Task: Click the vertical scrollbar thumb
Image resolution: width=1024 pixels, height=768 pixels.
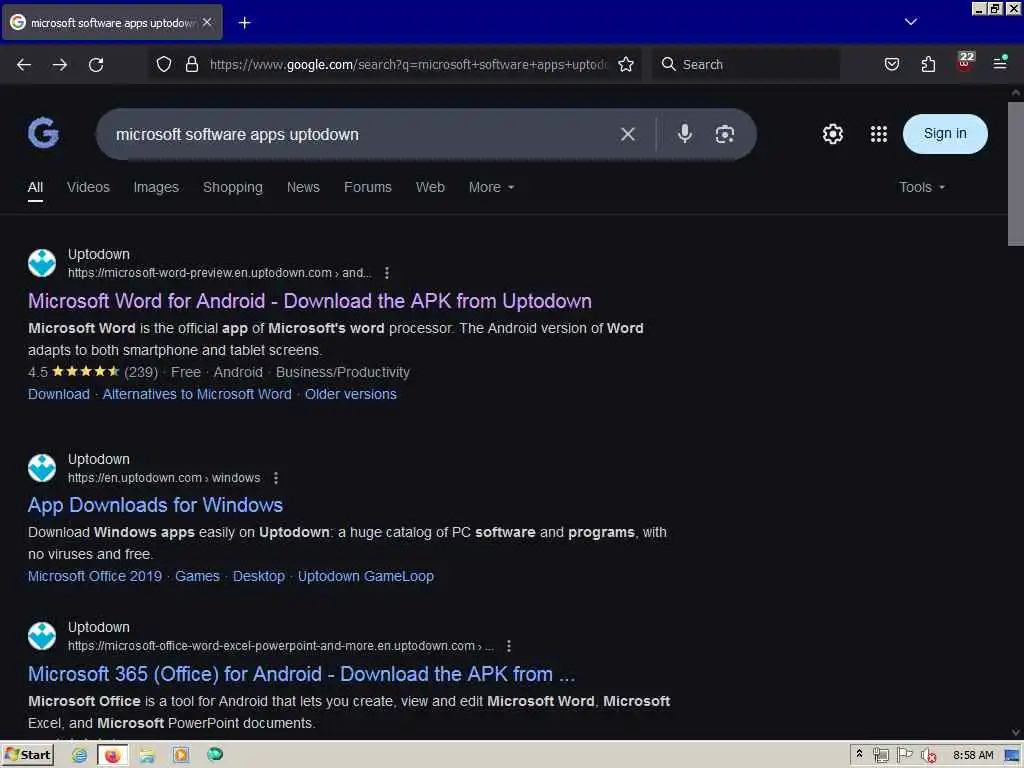Action: [x=1016, y=173]
